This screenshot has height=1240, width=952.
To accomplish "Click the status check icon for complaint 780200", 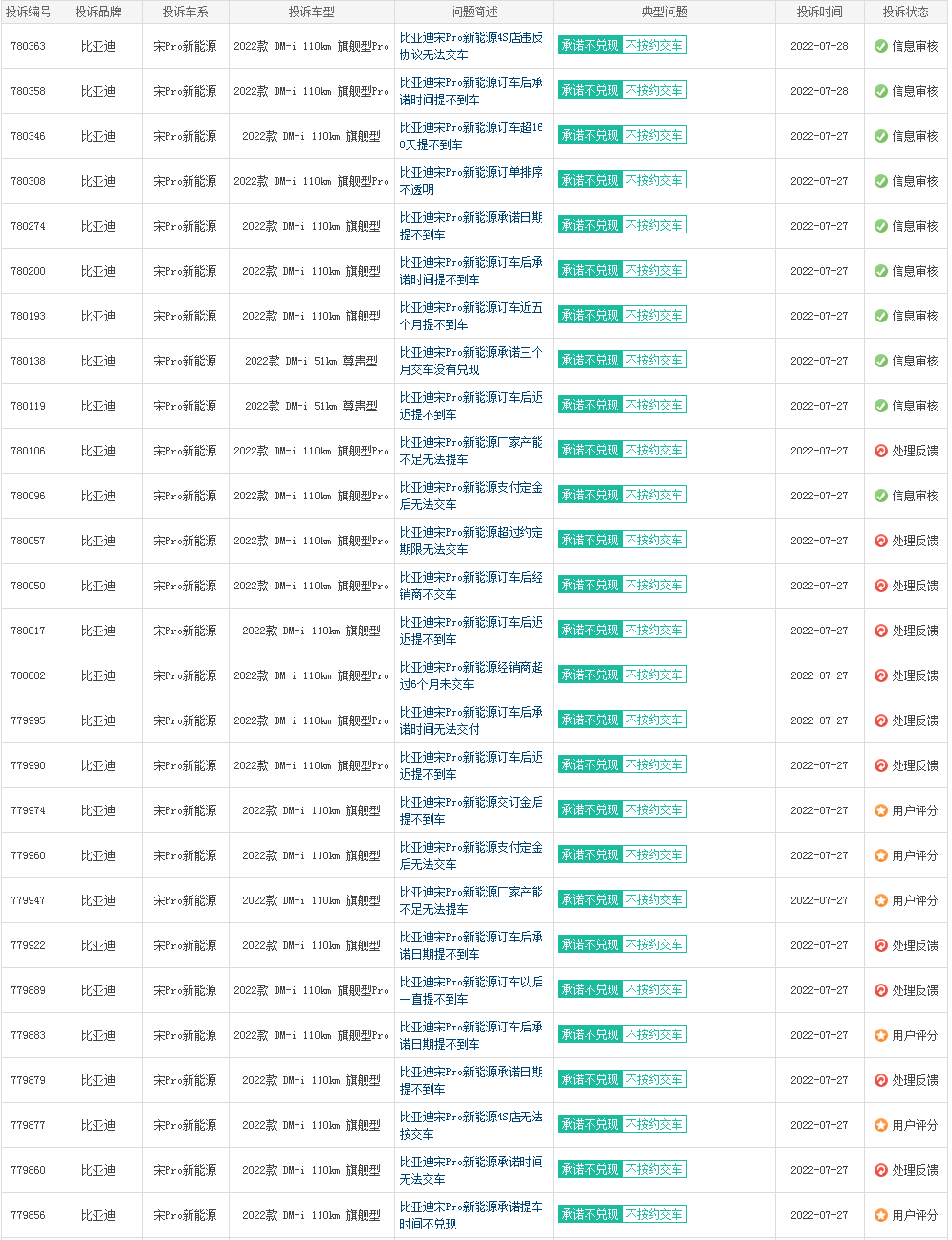I will point(881,271).
